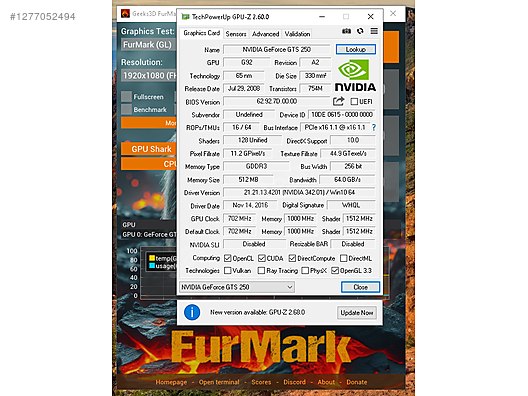
Task: Minimize the GPU-Z window
Action: click(322, 16)
